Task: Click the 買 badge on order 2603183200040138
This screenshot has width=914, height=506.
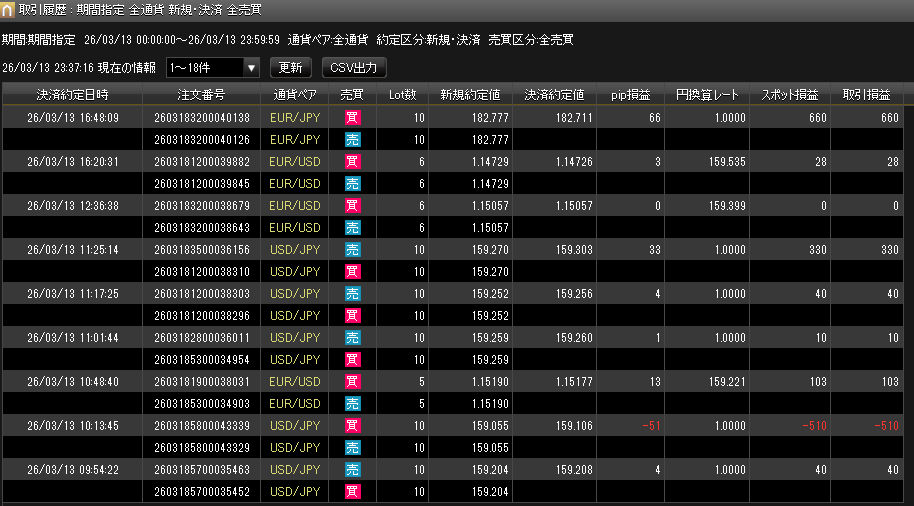Action: [x=352, y=118]
